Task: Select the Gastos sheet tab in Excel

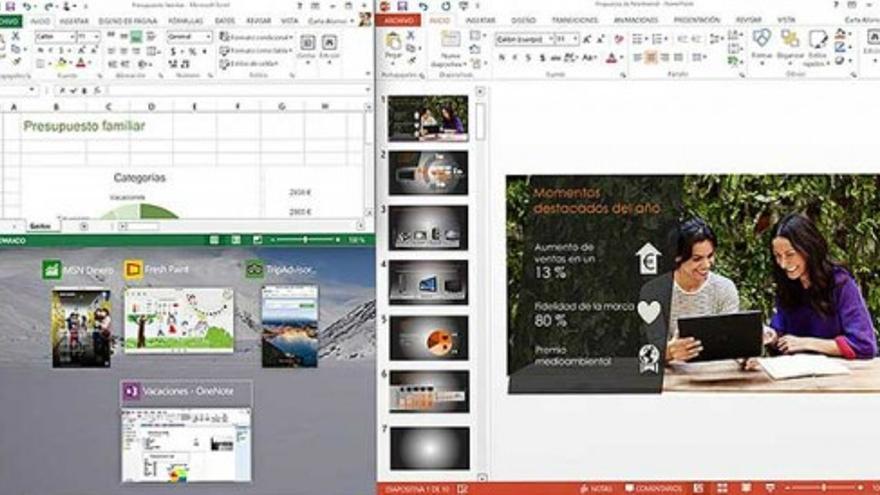Action: 40,226
